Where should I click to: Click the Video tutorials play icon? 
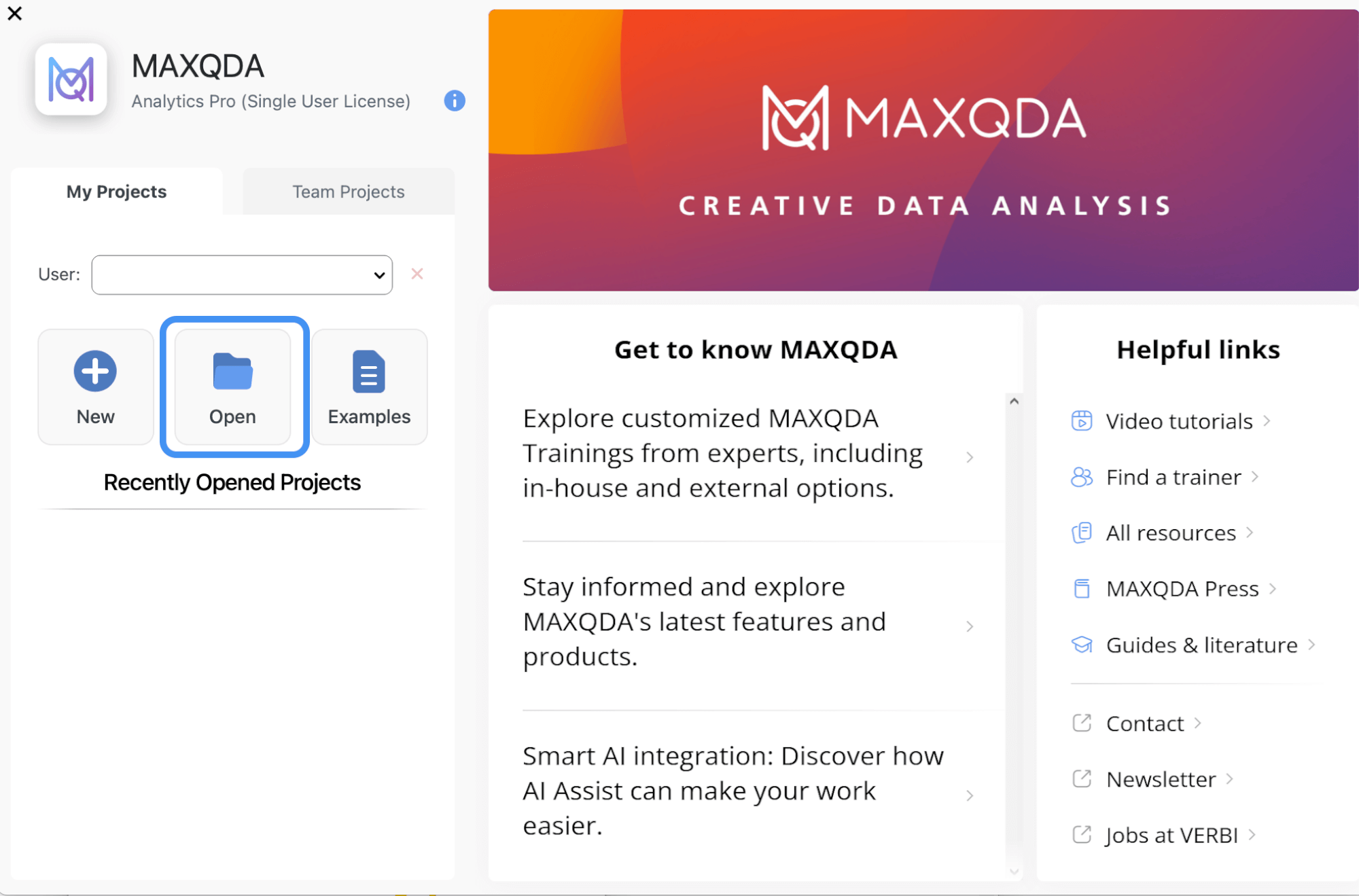click(x=1082, y=420)
